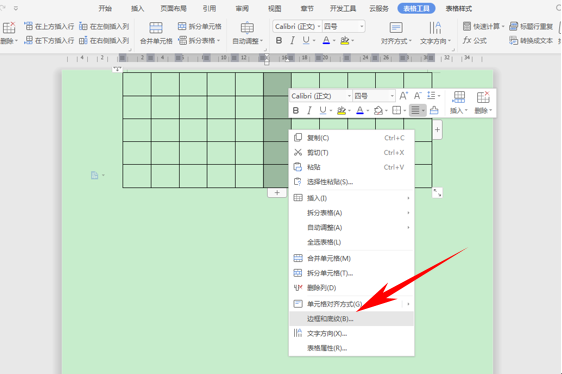The width and height of the screenshot is (562, 374).
Task: Toggle Italic in the ribbon
Action: [292, 41]
